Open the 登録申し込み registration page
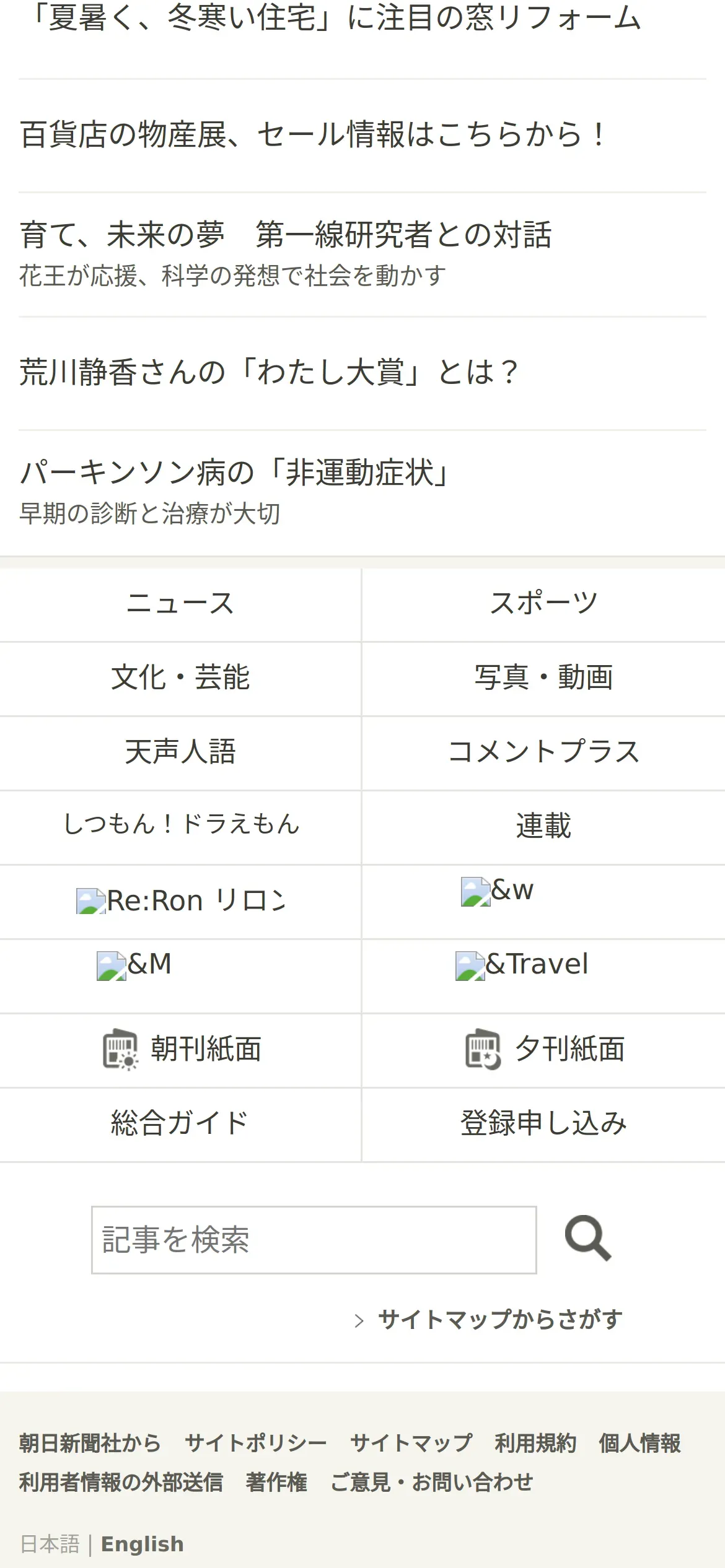Screen dimensions: 725x1568 click(x=543, y=1125)
